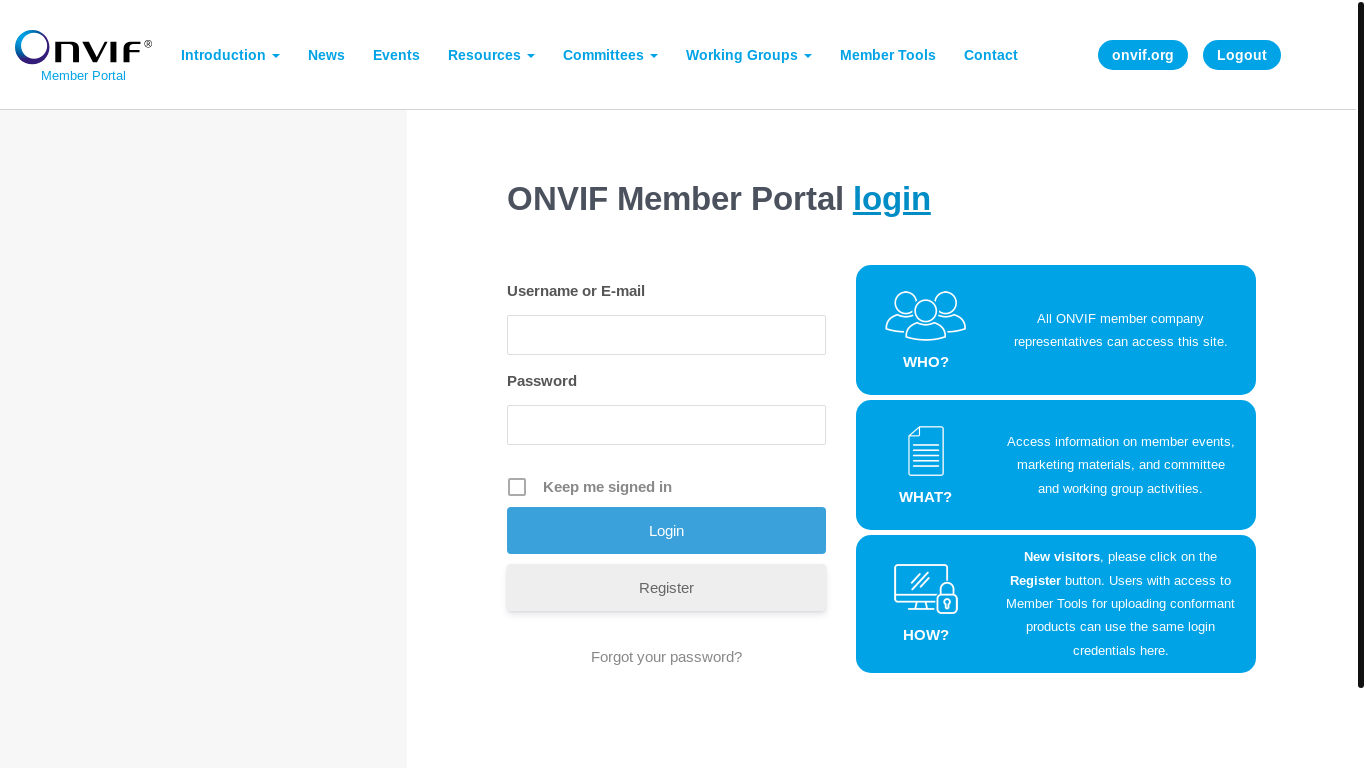The width and height of the screenshot is (1366, 768).
Task: Click the page vertical scrollbar
Action: click(1361, 345)
